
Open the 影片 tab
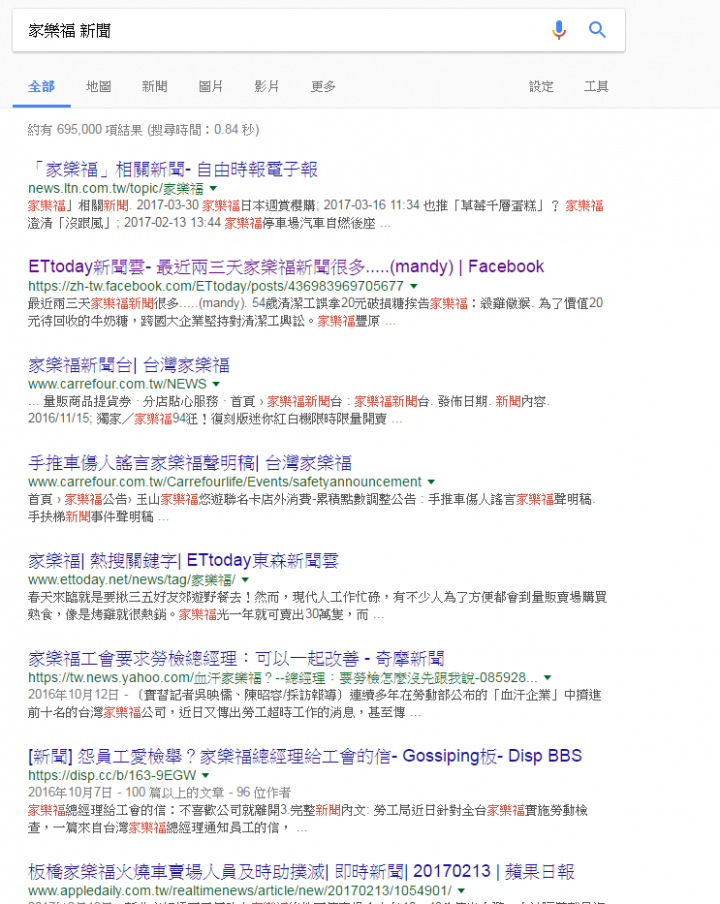tap(267, 86)
